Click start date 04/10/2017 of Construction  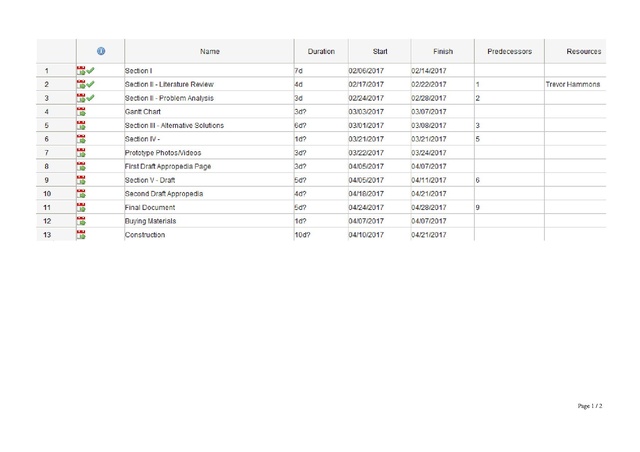coord(366,235)
